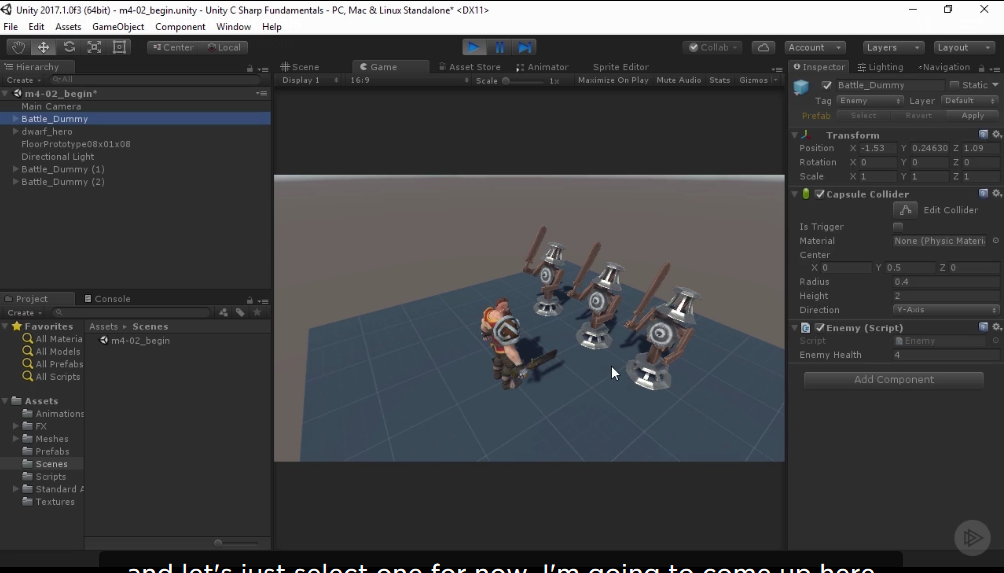
Task: Expand Battle_Dummy (1) in Hierarchy
Action: click(15, 169)
